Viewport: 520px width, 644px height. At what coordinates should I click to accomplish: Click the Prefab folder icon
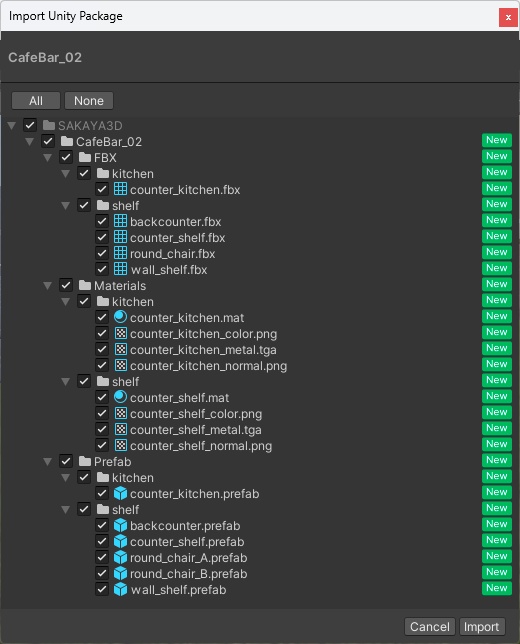(85, 461)
